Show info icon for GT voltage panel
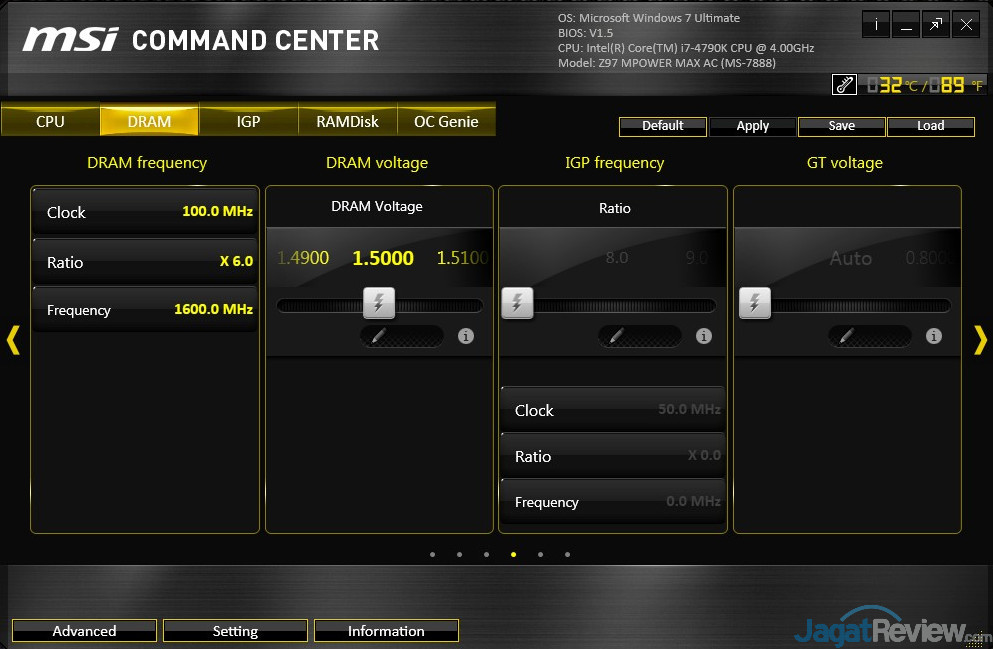Image resolution: width=993 pixels, height=649 pixels. (933, 336)
